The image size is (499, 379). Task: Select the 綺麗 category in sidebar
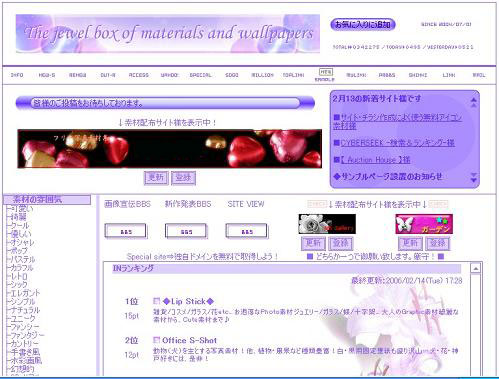coord(18,217)
